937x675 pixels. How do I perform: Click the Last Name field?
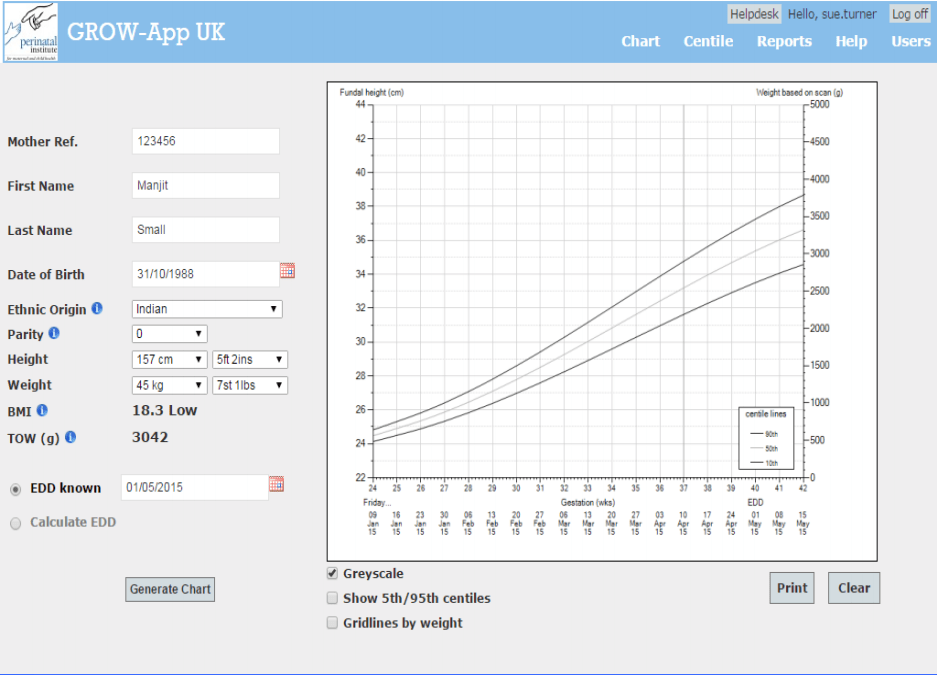tap(206, 229)
